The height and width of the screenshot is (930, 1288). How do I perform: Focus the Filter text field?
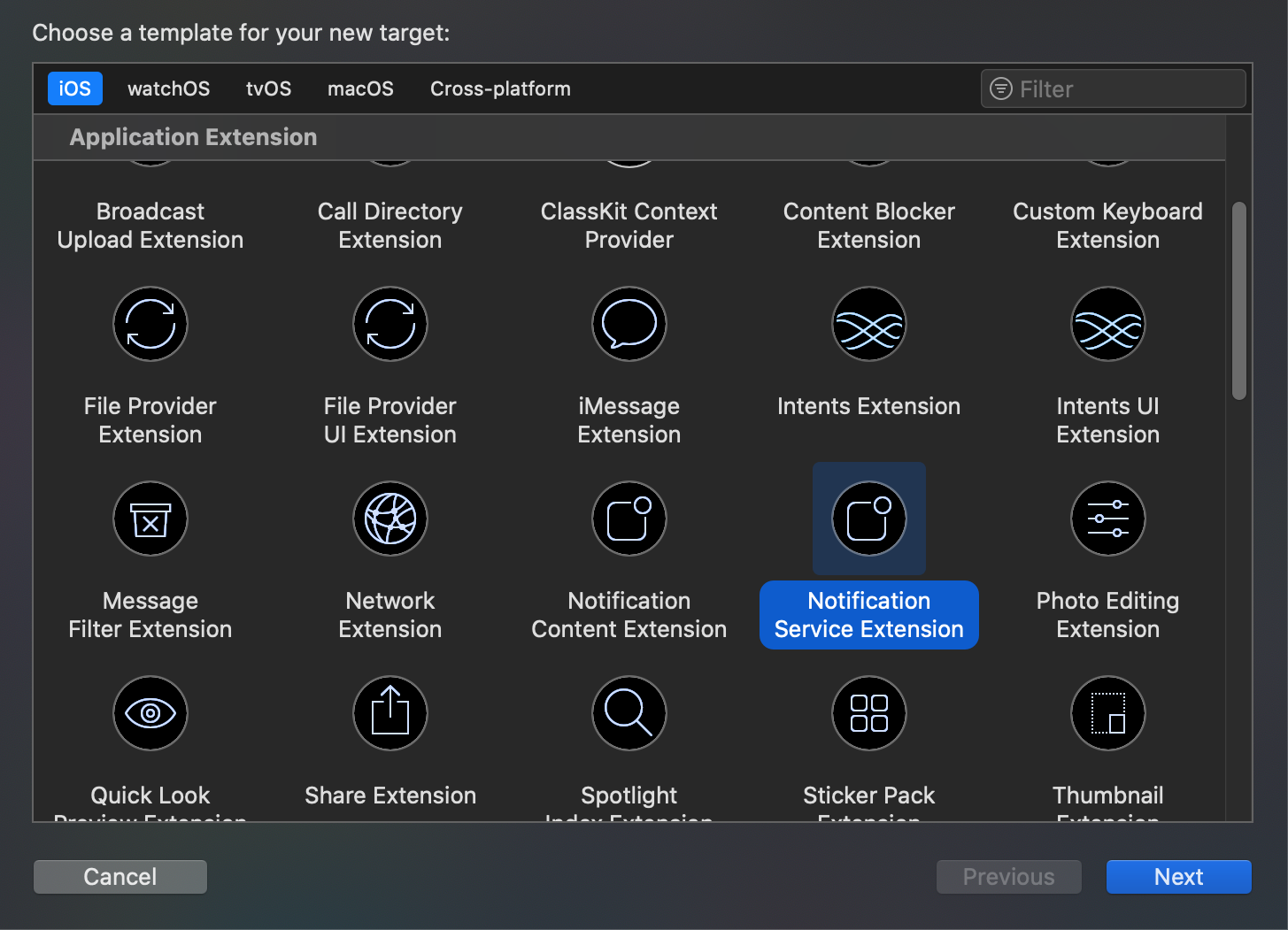[1114, 88]
